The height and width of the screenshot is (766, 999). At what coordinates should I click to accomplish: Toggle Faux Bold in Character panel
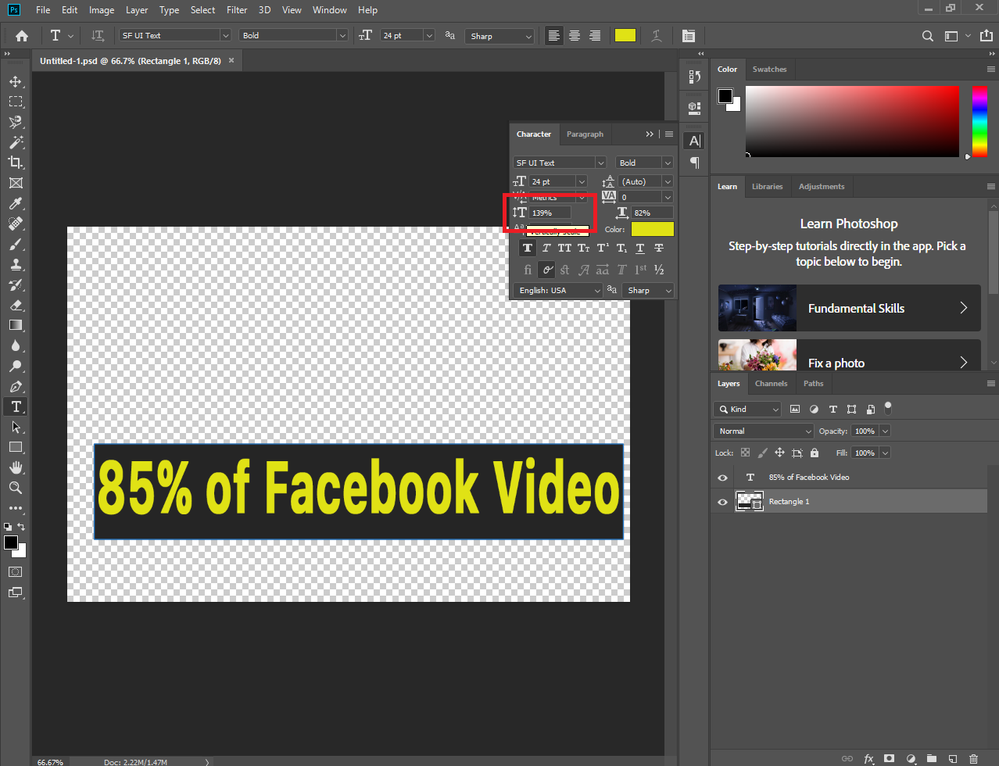[x=527, y=248]
